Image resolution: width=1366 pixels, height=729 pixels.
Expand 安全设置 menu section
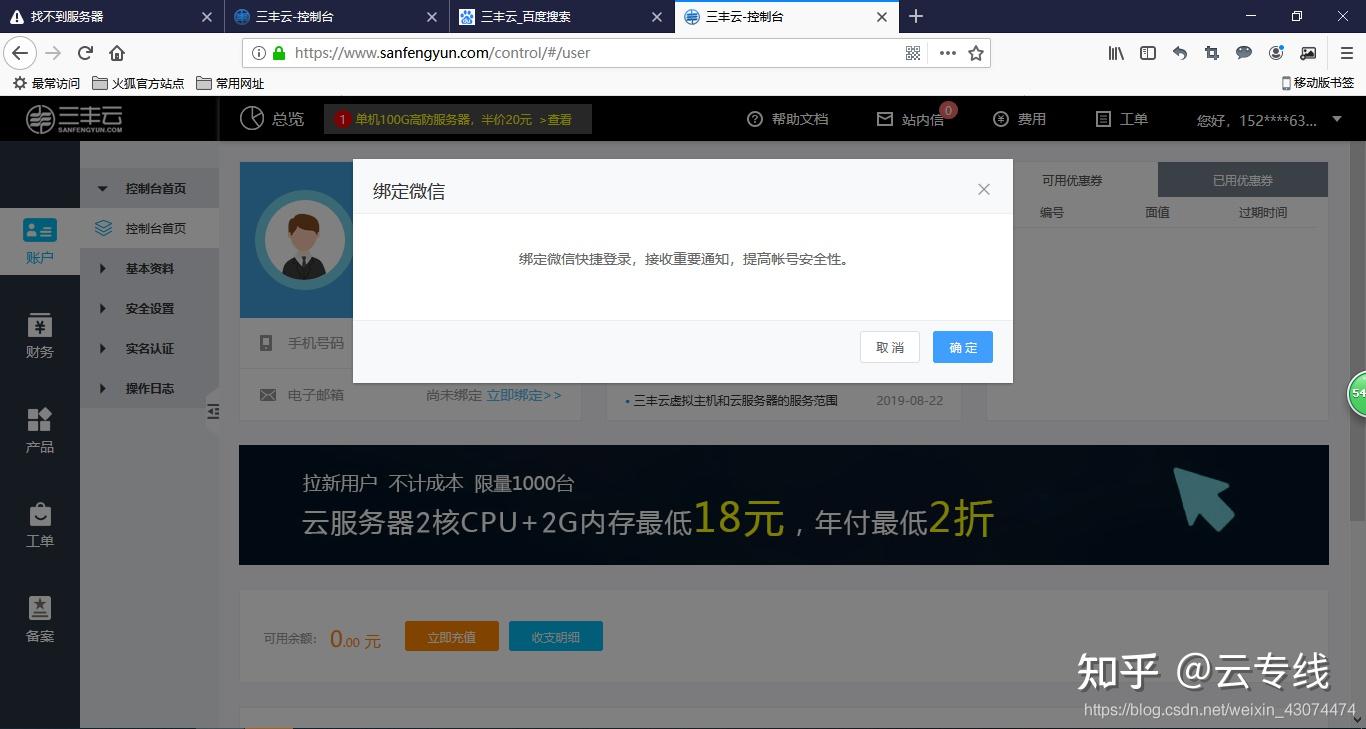[149, 308]
